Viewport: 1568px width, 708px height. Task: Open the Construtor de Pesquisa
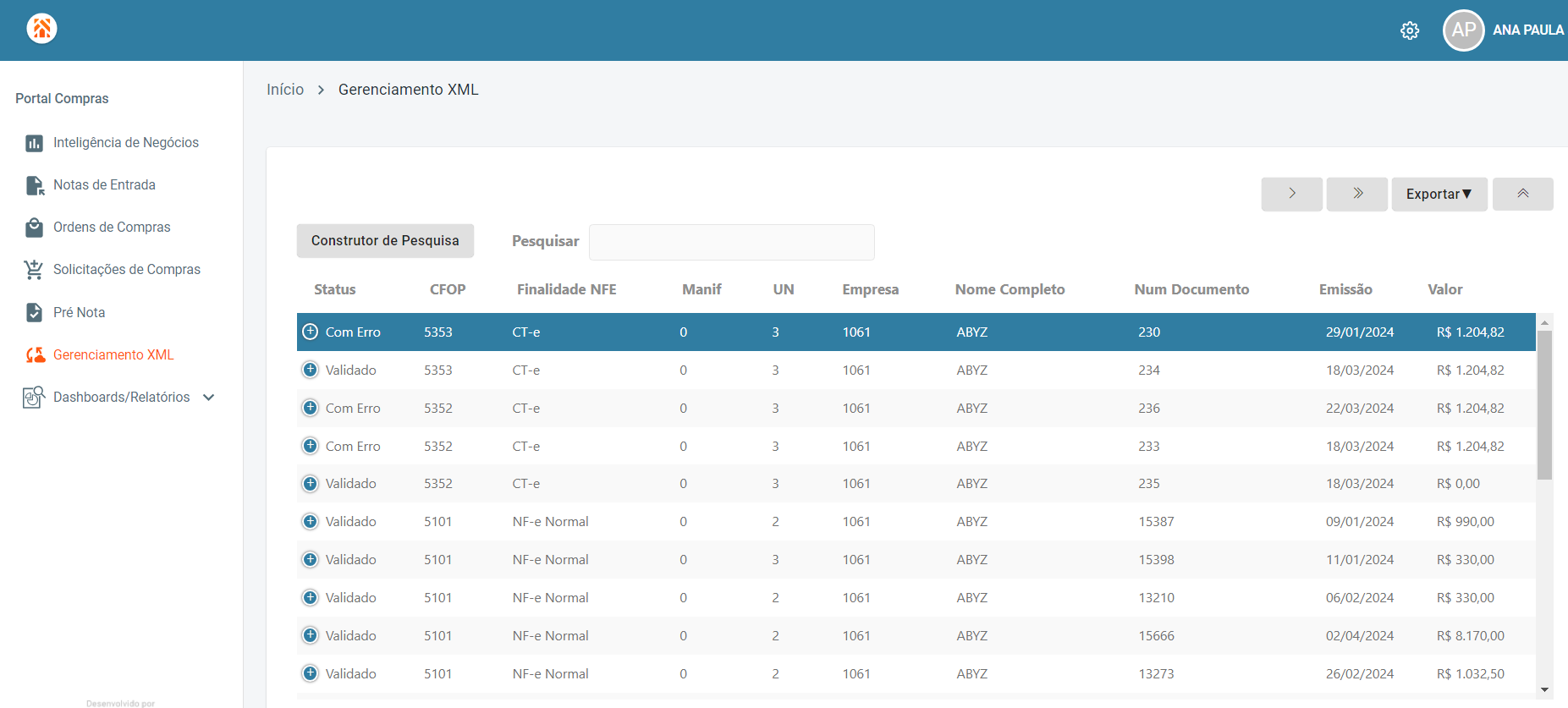tap(385, 241)
